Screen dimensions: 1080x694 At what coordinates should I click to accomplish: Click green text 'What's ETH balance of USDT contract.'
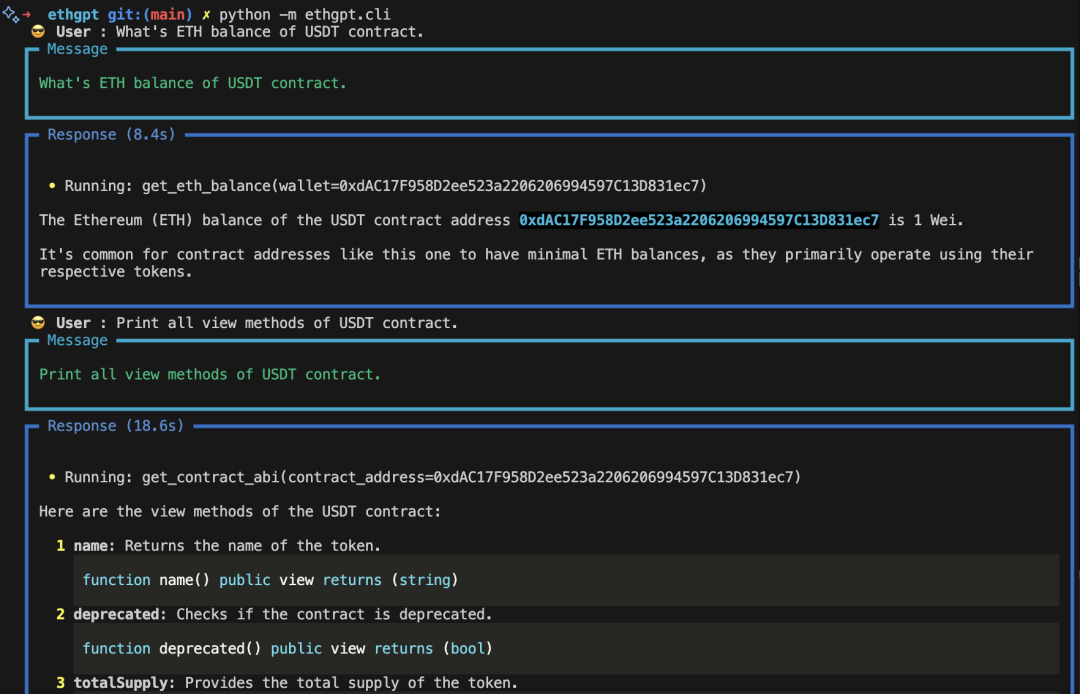coord(193,83)
